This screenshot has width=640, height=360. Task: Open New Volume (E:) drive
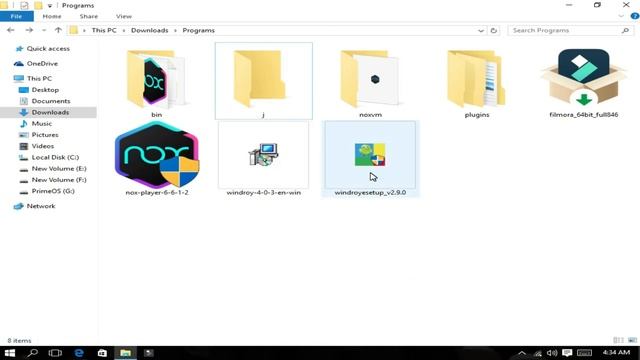(x=59, y=169)
